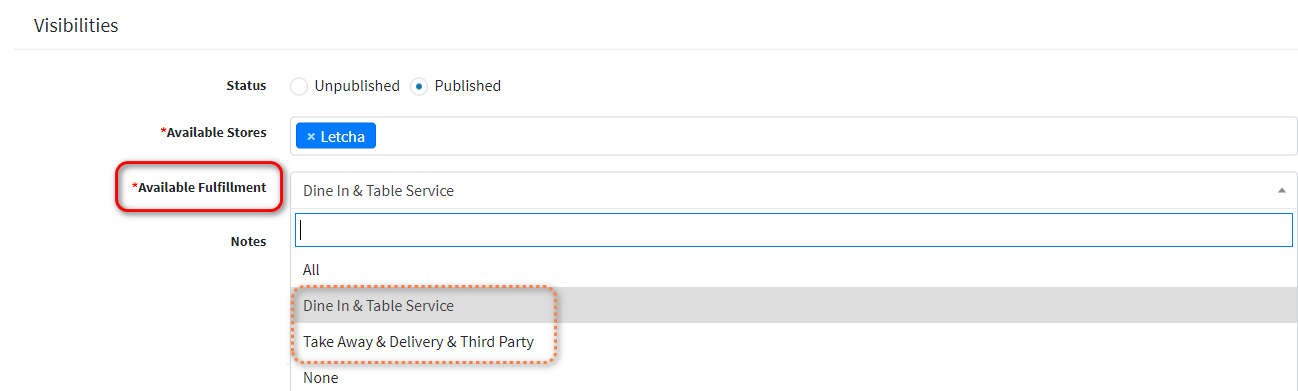This screenshot has width=1298, height=391.
Task: Focus the dropdown search text box
Action: pos(794,229)
